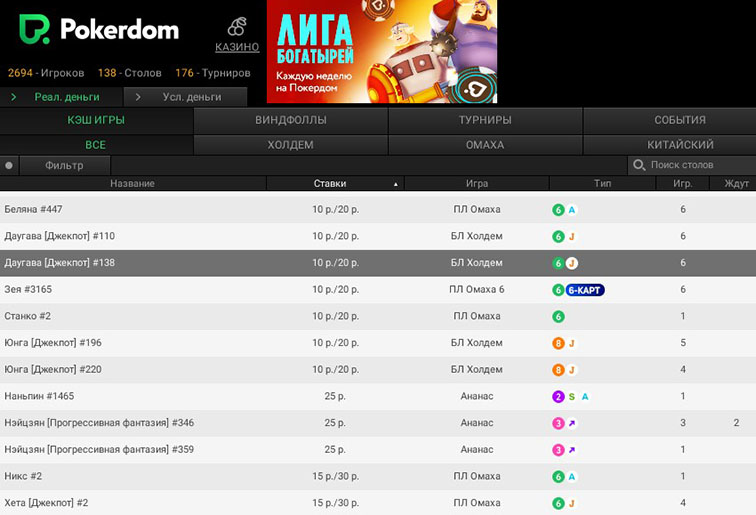The height and width of the screenshot is (515, 756).
Task: Click the arrow badge on Нэйцзян #346
Action: point(572,423)
